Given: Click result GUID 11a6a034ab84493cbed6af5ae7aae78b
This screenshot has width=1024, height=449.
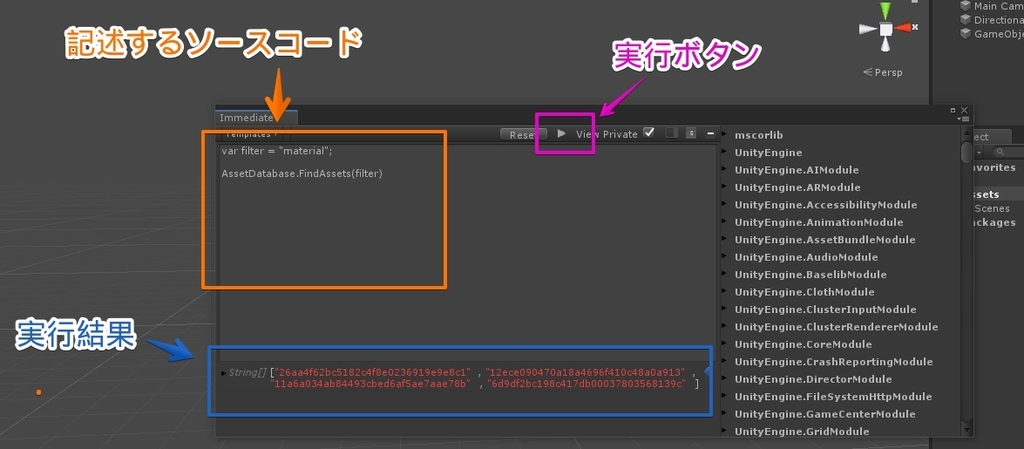Looking at the screenshot, I should point(371,384).
